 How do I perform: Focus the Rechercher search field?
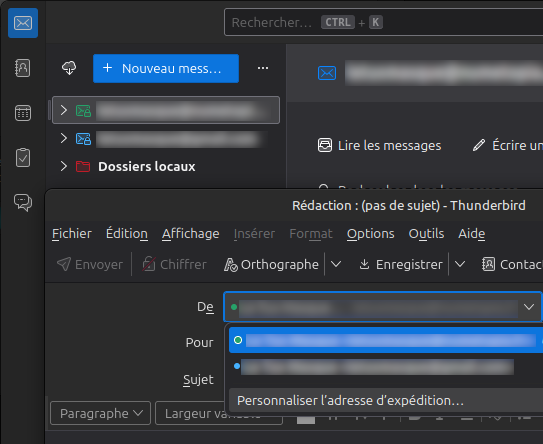coord(383,23)
